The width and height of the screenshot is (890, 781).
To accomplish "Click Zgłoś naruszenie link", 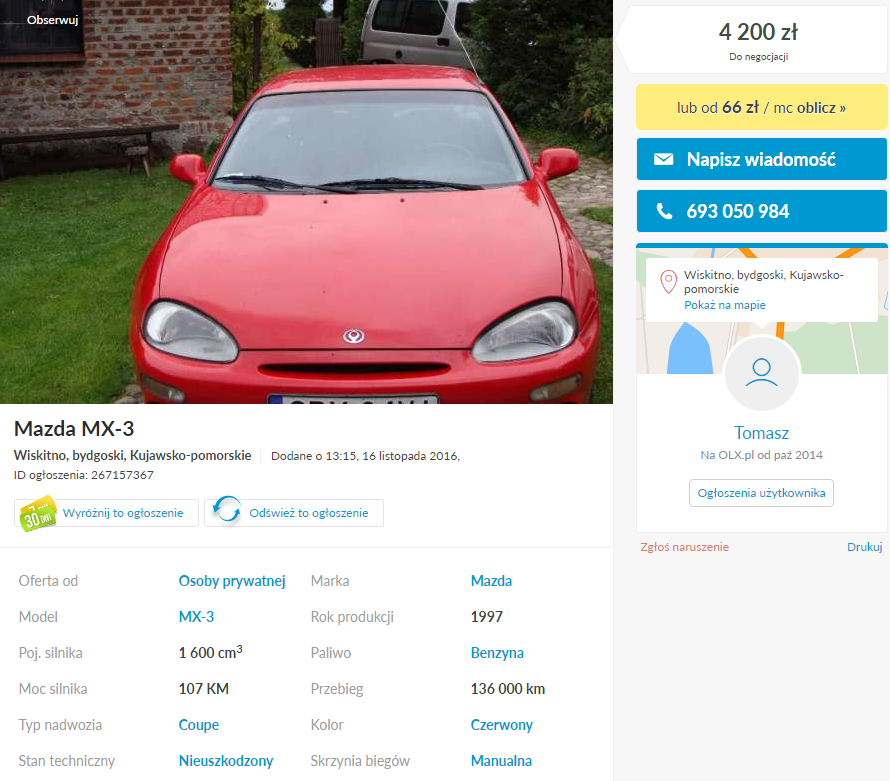I will (684, 547).
